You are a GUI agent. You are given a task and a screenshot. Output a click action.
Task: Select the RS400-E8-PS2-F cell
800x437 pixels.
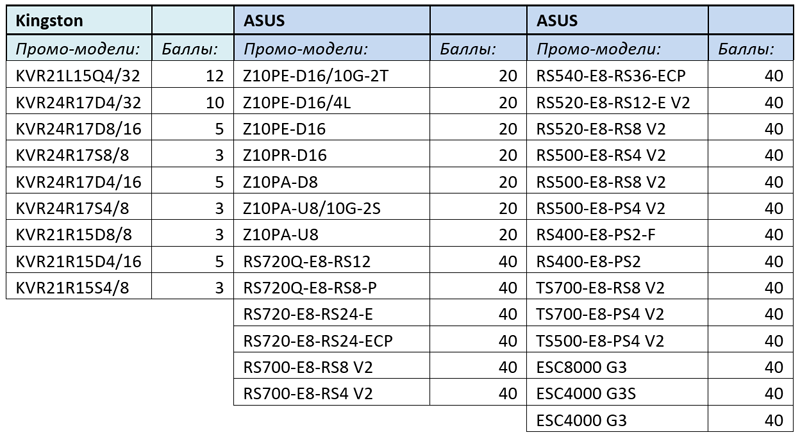tap(617, 234)
